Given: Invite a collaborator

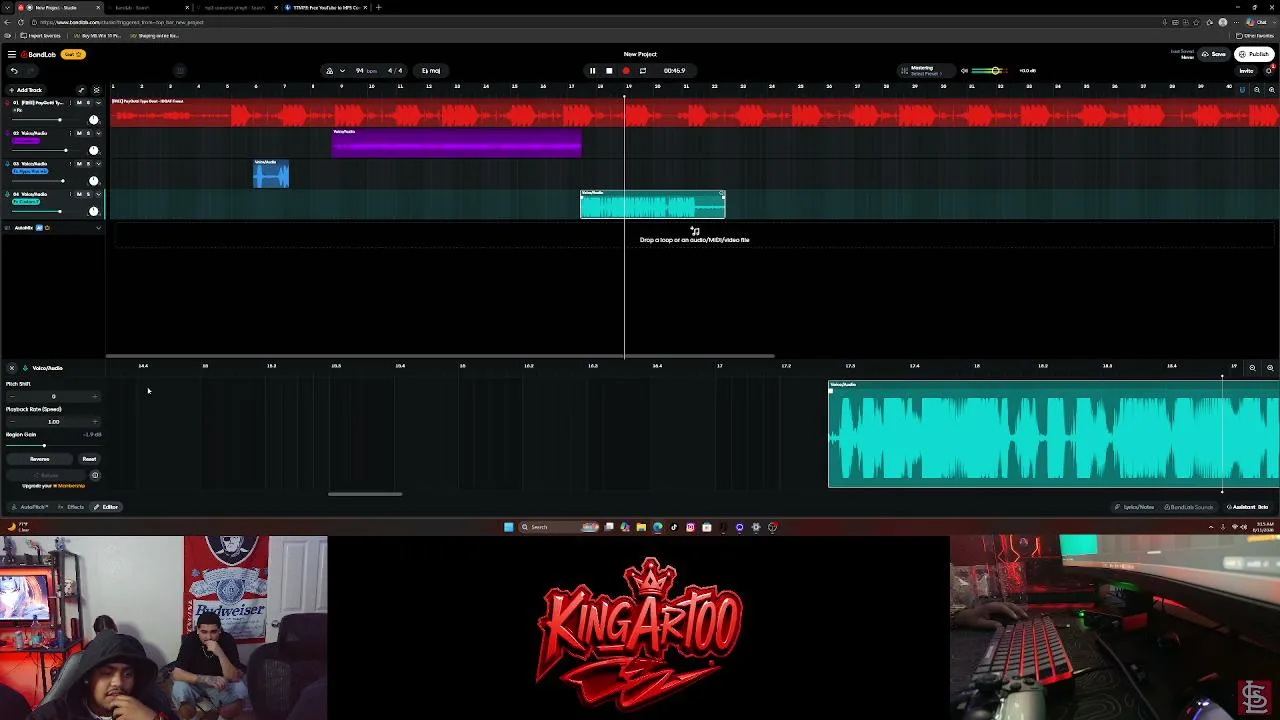Looking at the screenshot, I should point(1246,71).
